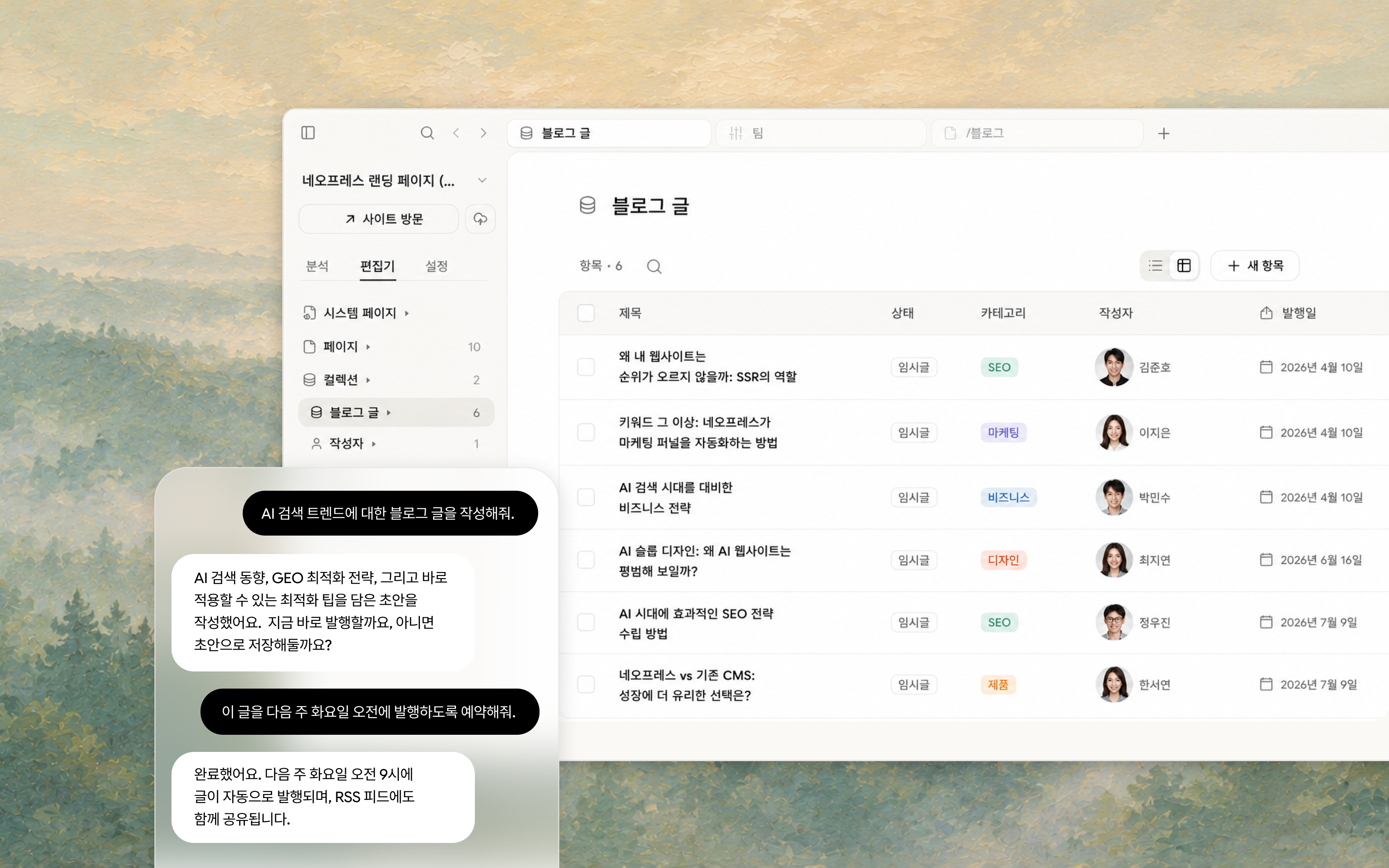Click avatar of 최지연
The height and width of the screenshot is (868, 1389).
tap(1113, 560)
